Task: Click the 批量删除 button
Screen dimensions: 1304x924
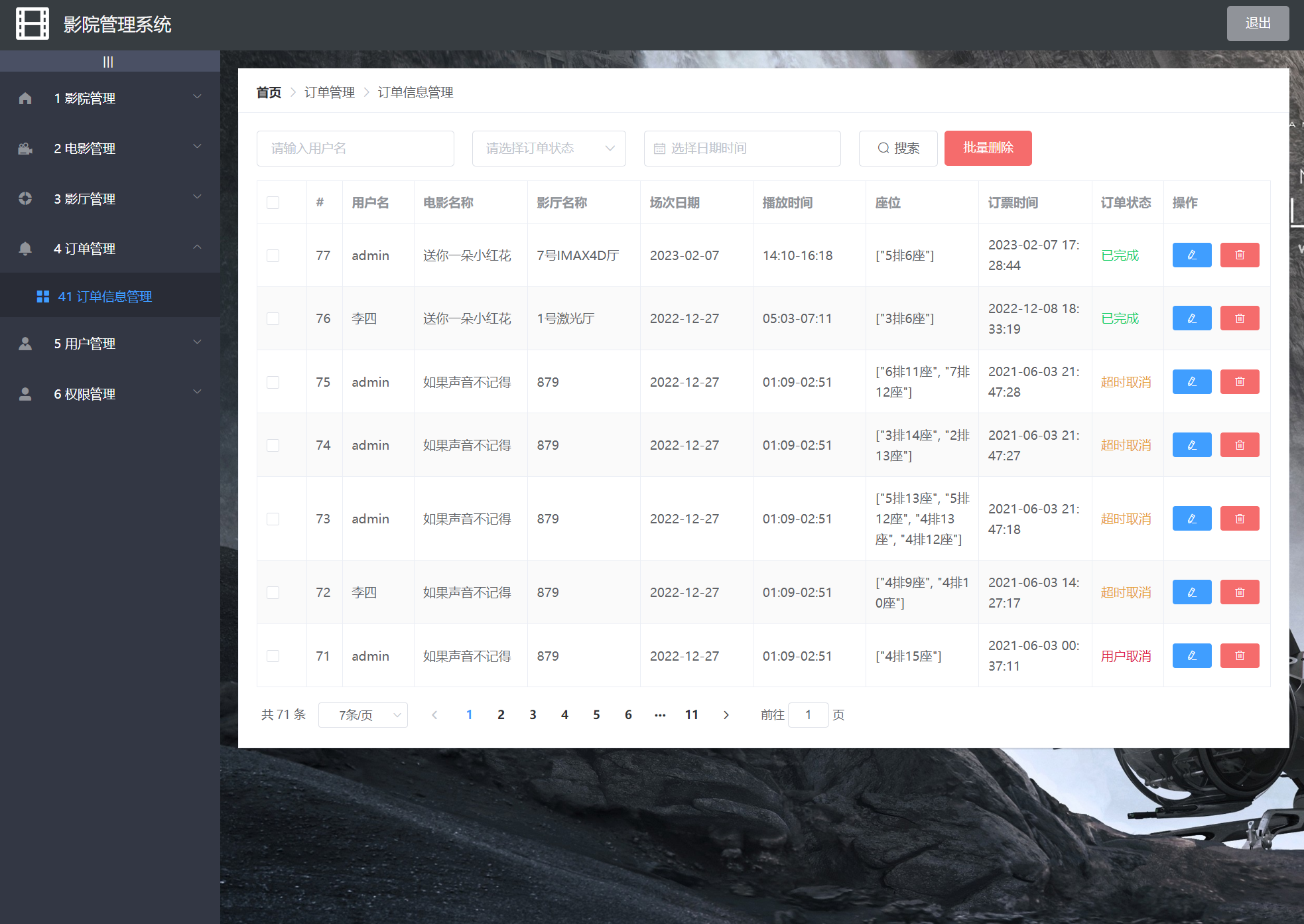Action: tap(988, 149)
